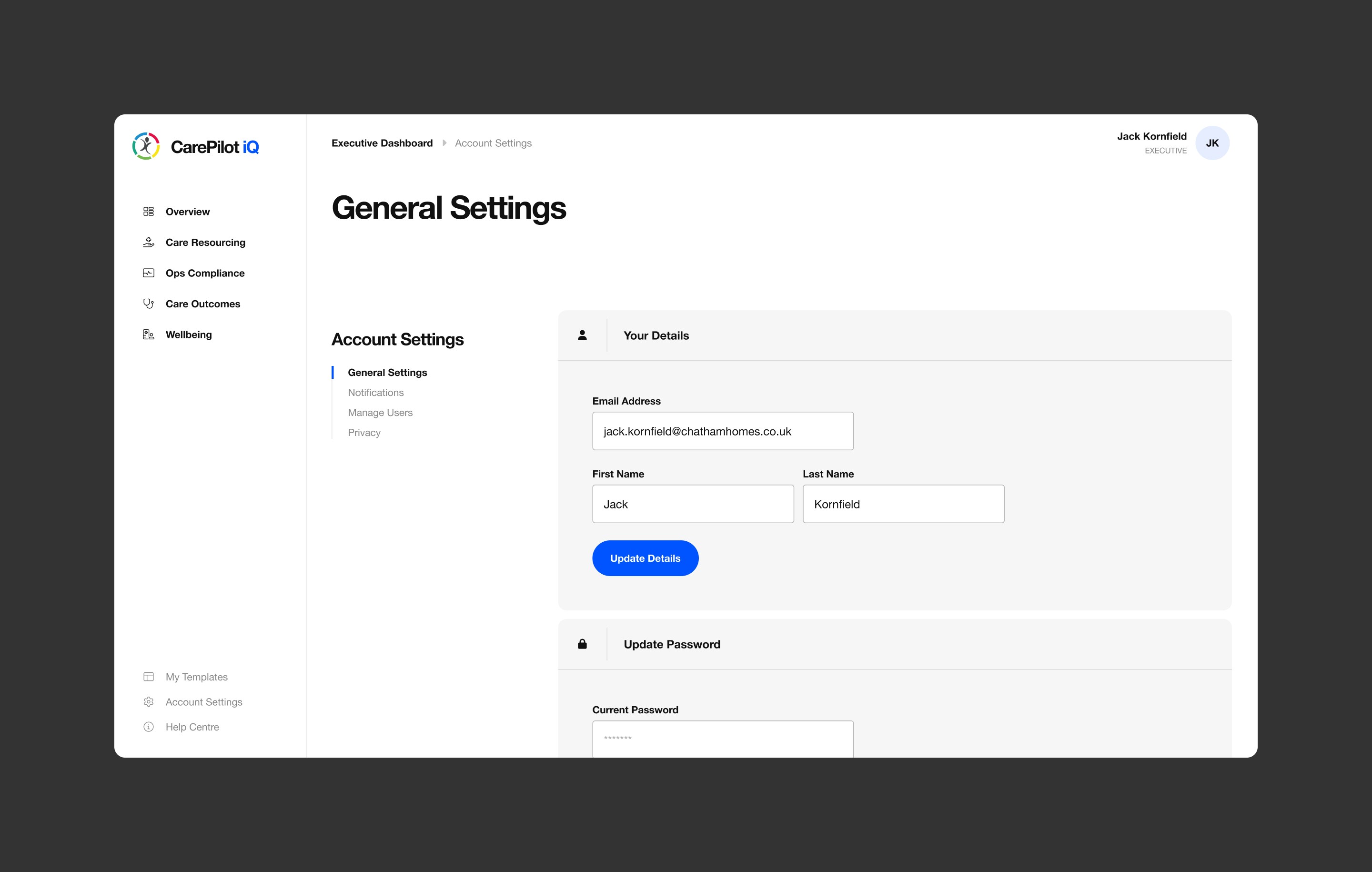Viewport: 1372px width, 872px height.
Task: Click the Update Password lock icon
Action: pyautogui.click(x=582, y=645)
